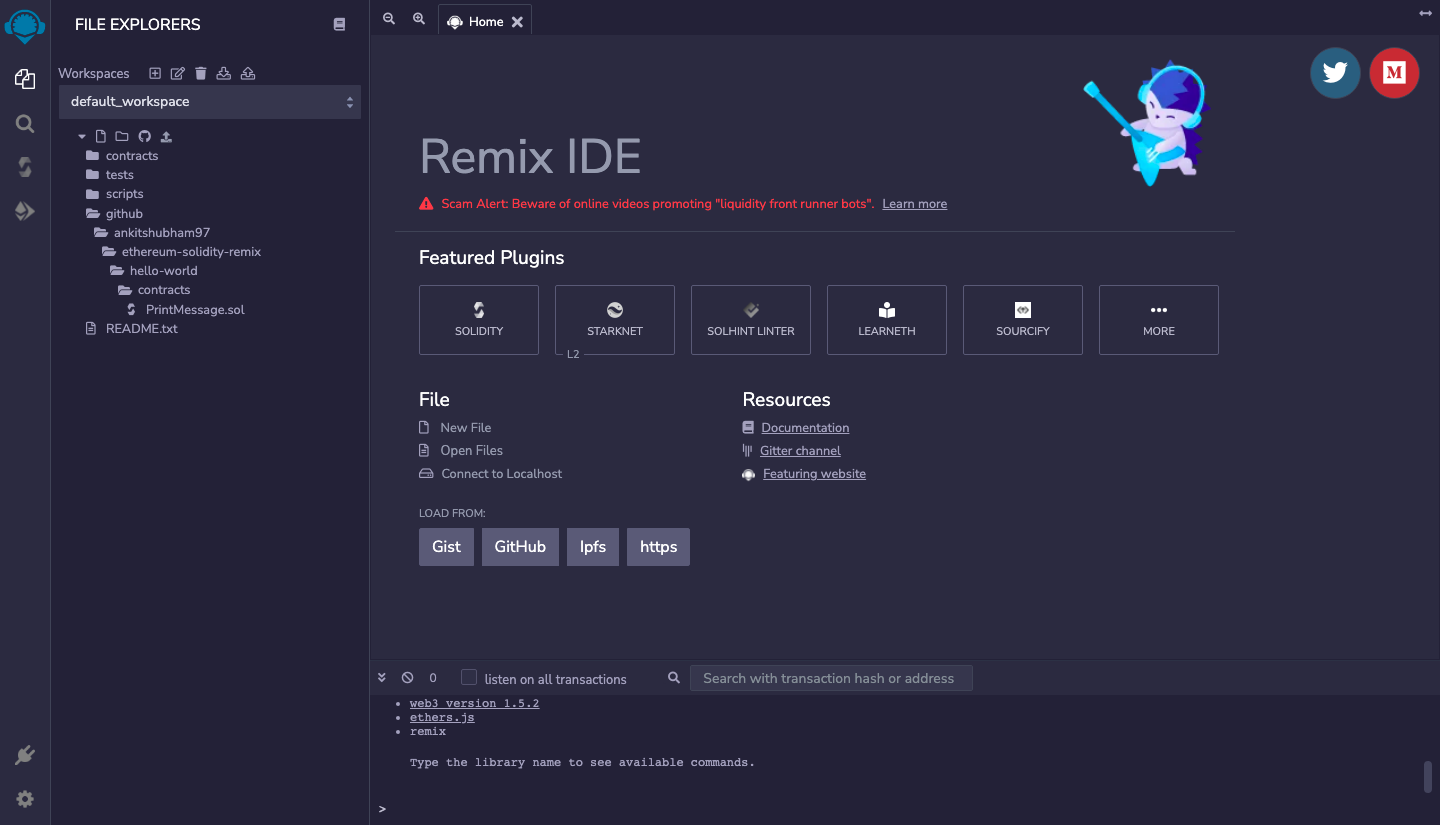
Task: Click the web3 version 1.5.2 link
Action: 474,703
